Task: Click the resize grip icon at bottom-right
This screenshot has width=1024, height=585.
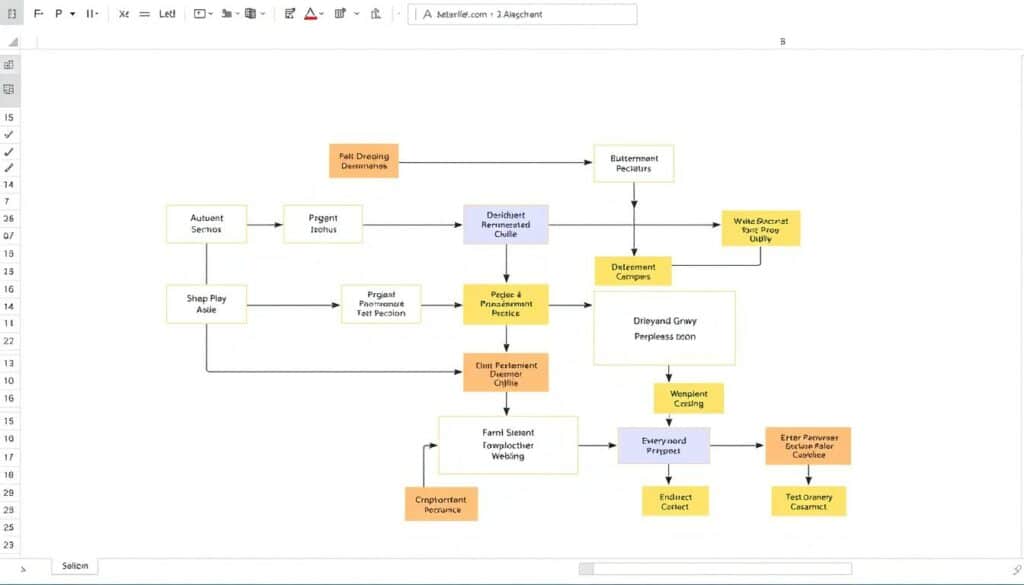Action: pyautogui.click(x=1016, y=570)
